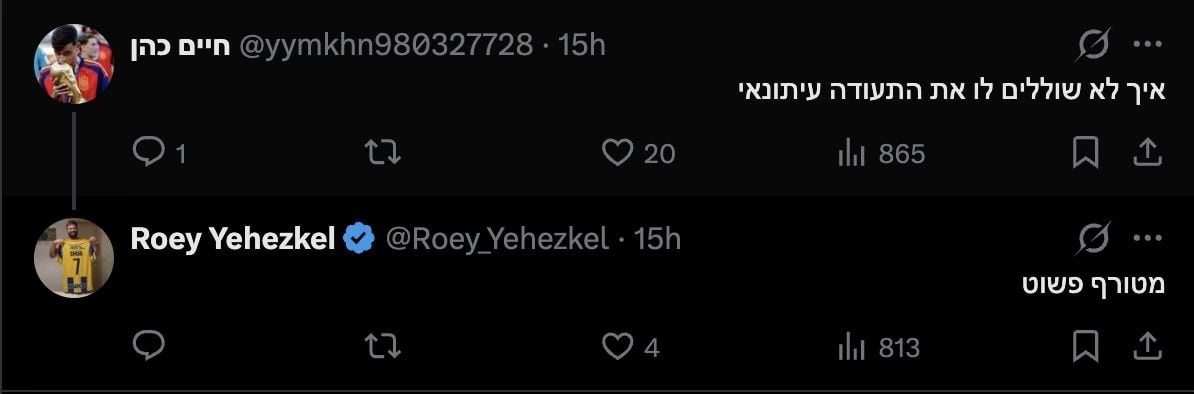Viewport: 1194px width, 394px height.
Task: Open @Roey_Yehezkel profile handle link
Action: point(497,240)
